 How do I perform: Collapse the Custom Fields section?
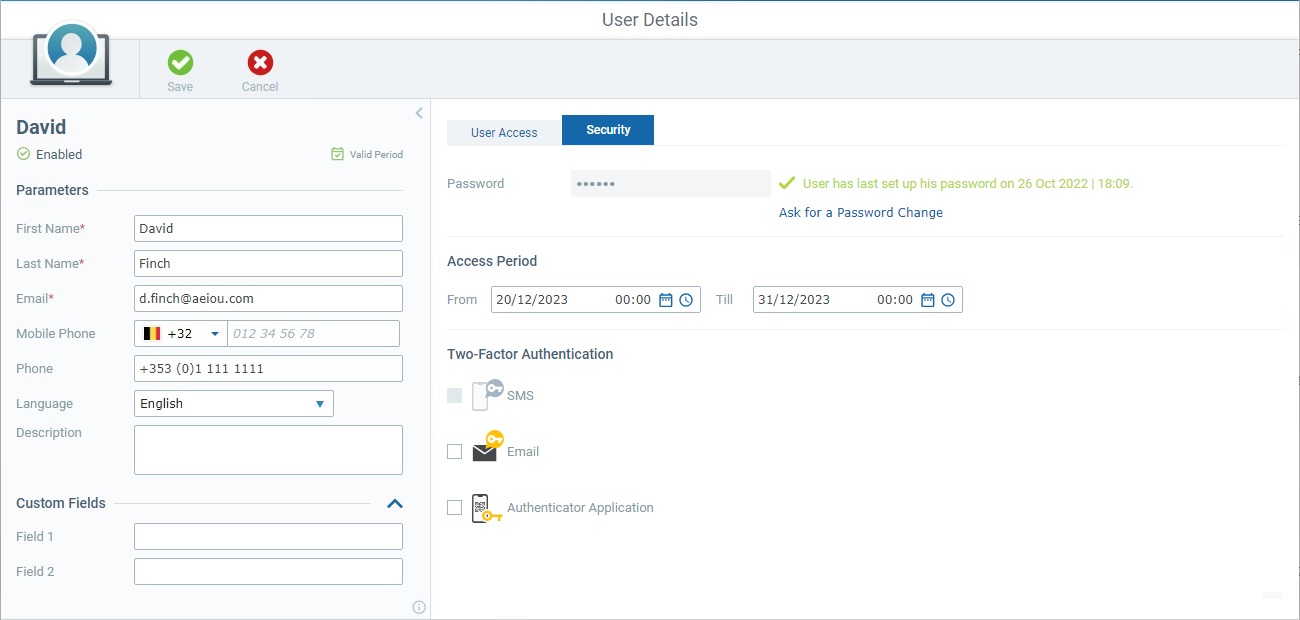(x=395, y=504)
